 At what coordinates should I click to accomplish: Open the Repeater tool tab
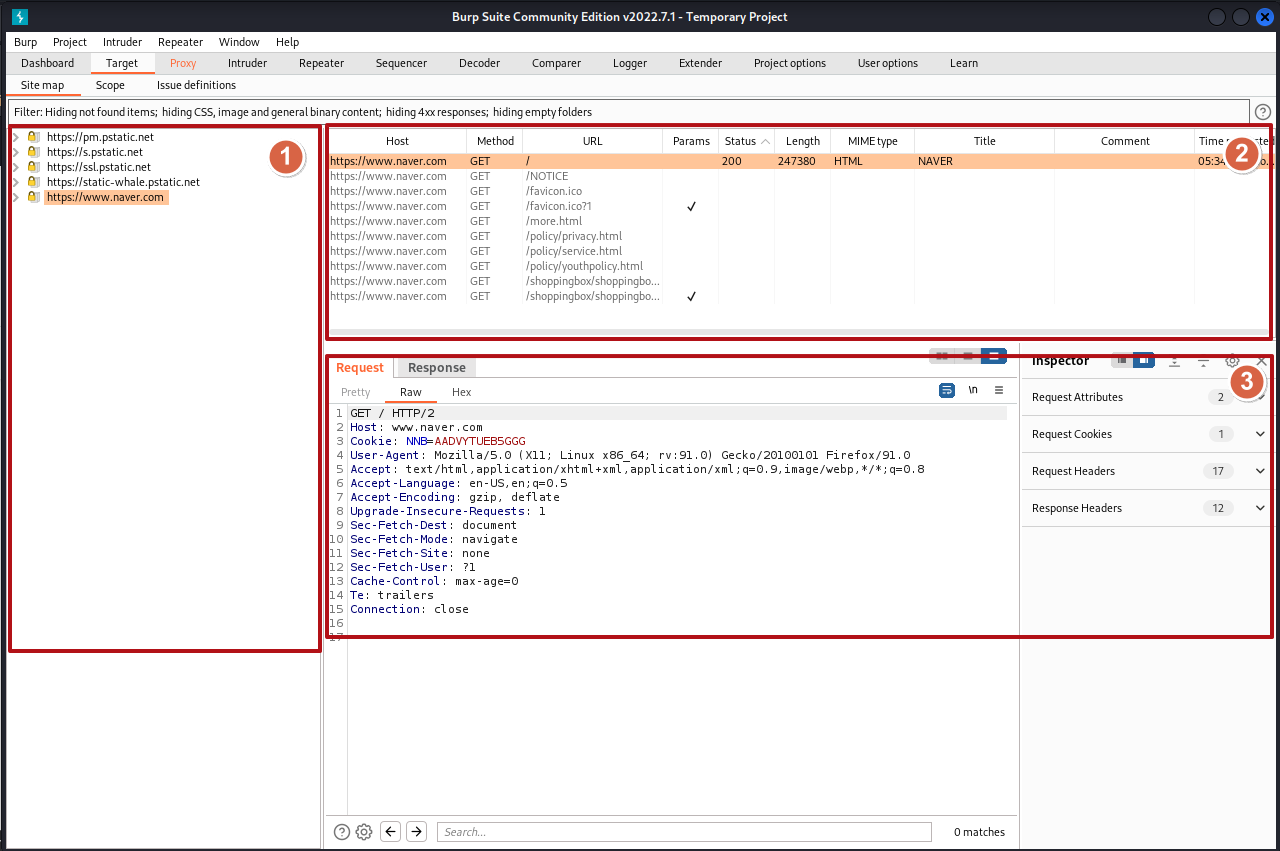321,63
